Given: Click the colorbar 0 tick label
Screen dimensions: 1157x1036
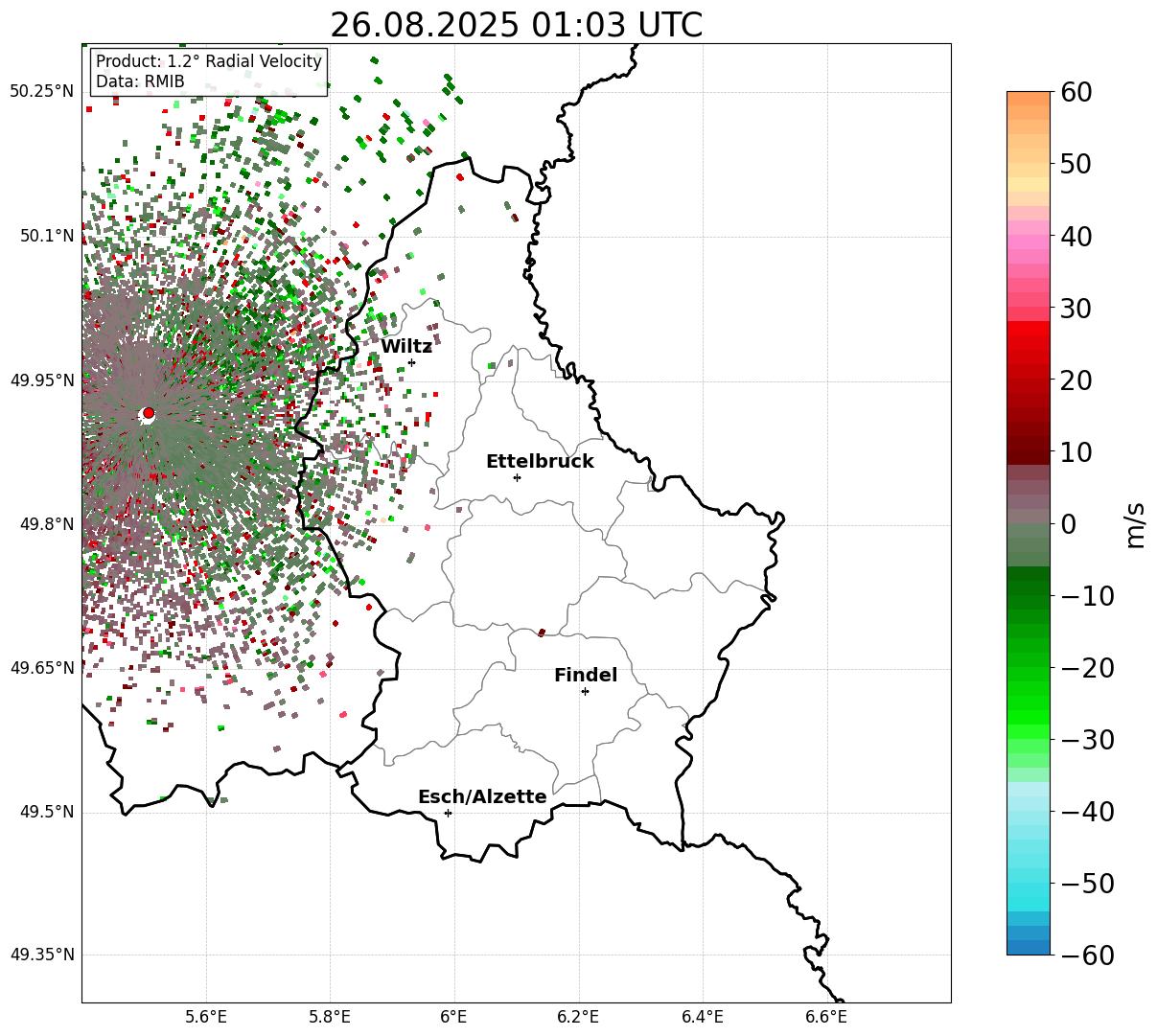Looking at the screenshot, I should pyautogui.click(x=1068, y=524).
